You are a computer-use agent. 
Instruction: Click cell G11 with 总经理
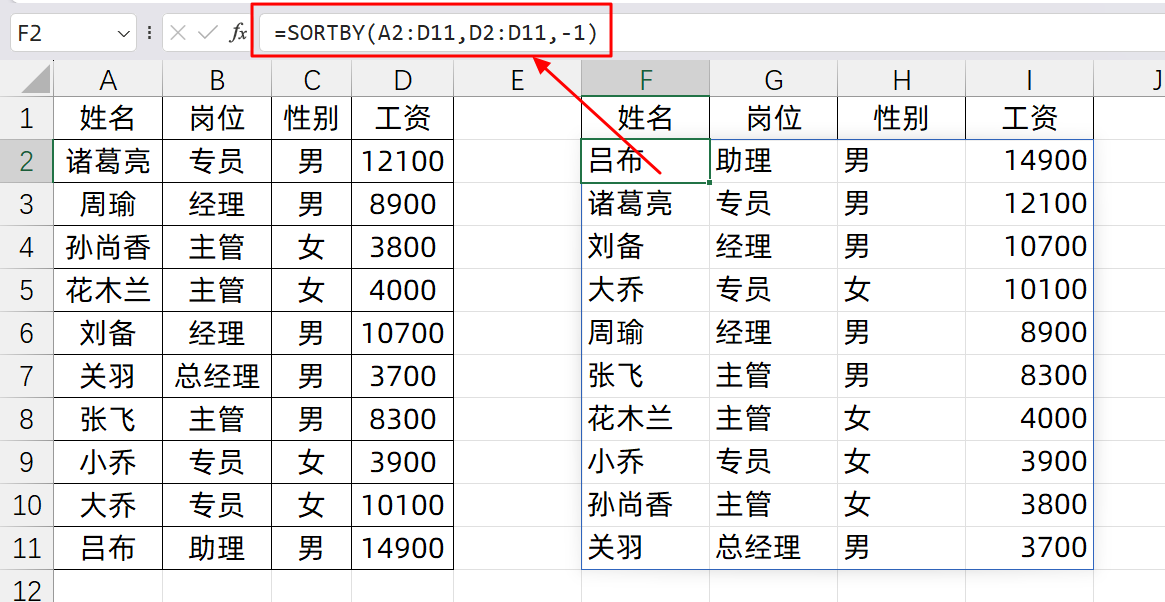(x=773, y=548)
